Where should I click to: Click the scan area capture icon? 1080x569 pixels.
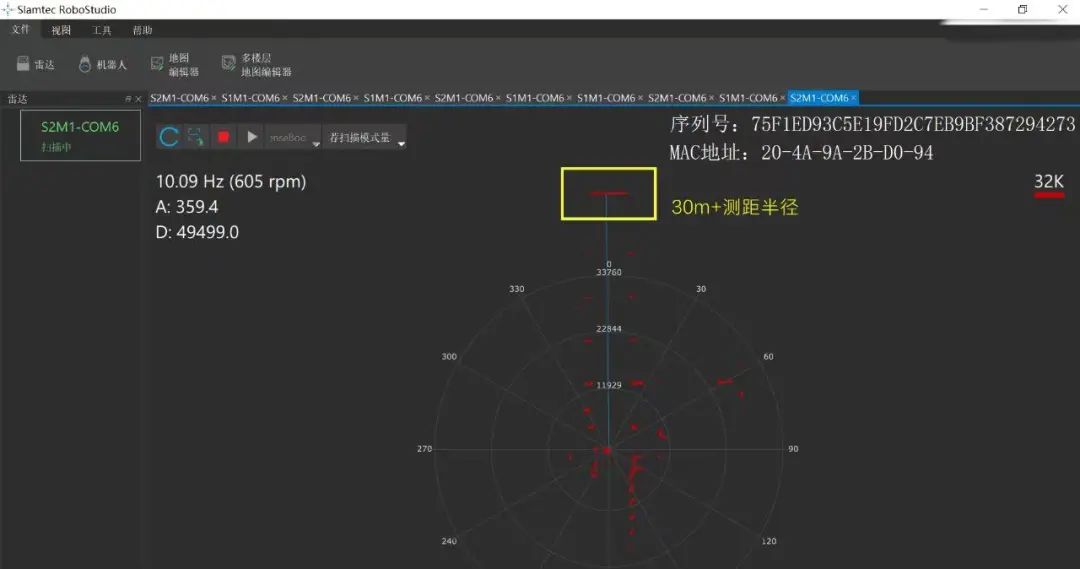pos(196,137)
